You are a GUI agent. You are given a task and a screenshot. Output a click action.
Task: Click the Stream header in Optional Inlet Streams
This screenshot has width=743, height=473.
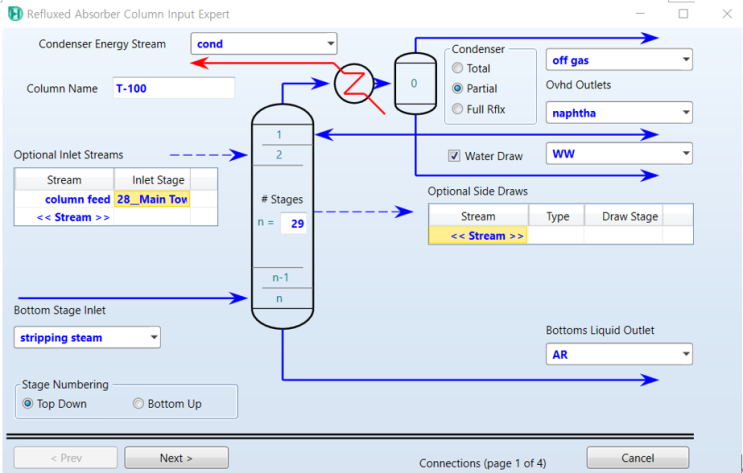tap(64, 180)
